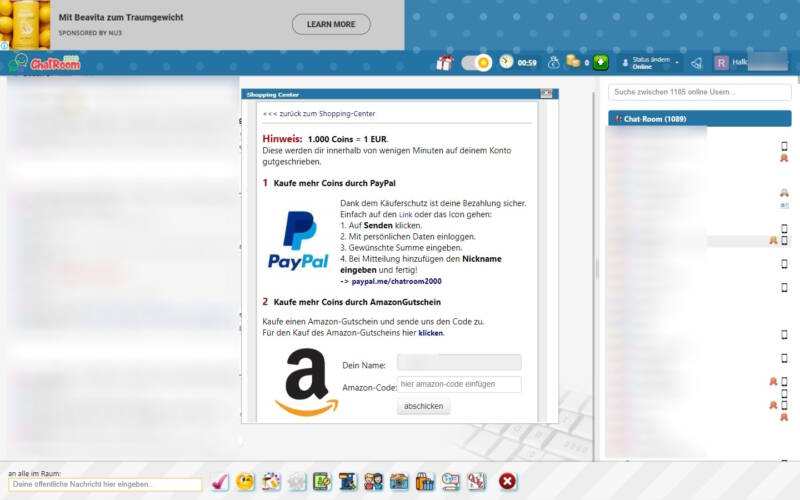800x500 pixels.
Task: Focus the online users search box
Action: pos(699,92)
